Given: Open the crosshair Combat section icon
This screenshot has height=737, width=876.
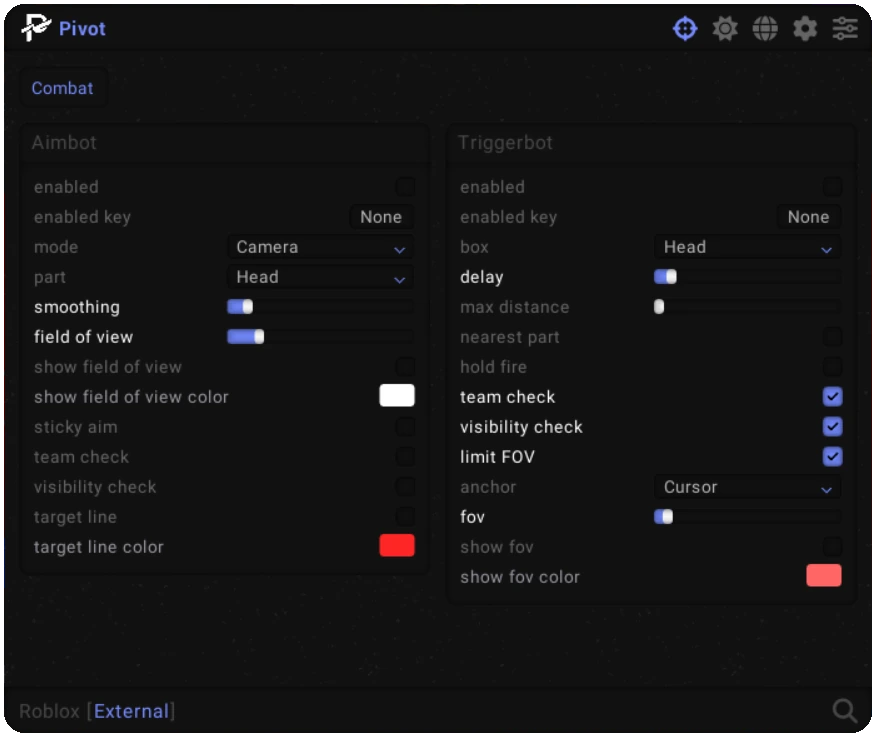Looking at the screenshot, I should tap(684, 28).
